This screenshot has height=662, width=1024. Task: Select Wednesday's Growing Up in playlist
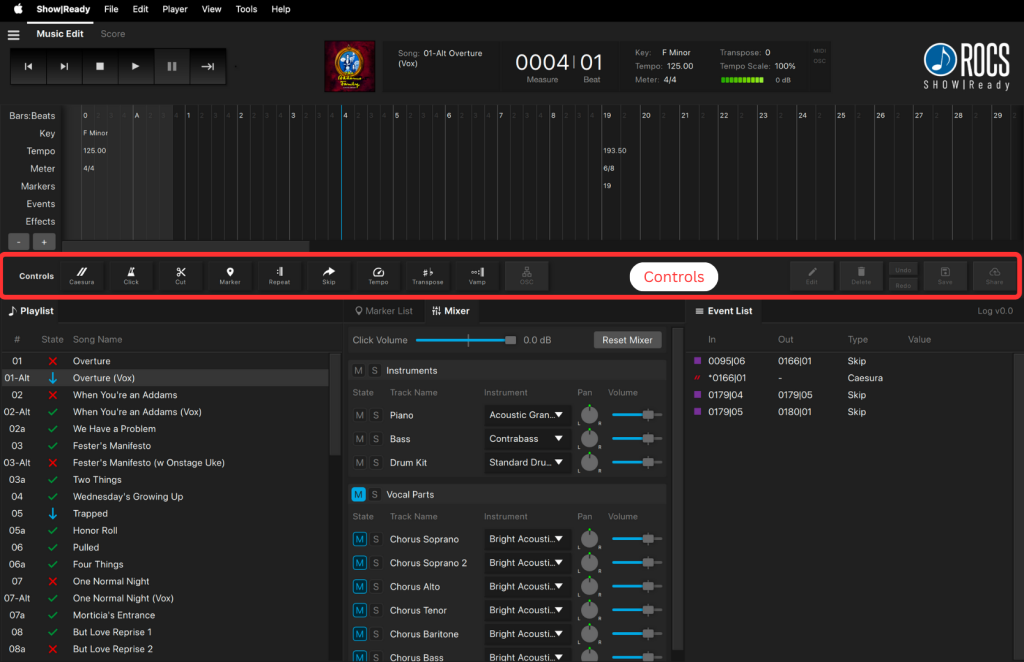(127, 497)
